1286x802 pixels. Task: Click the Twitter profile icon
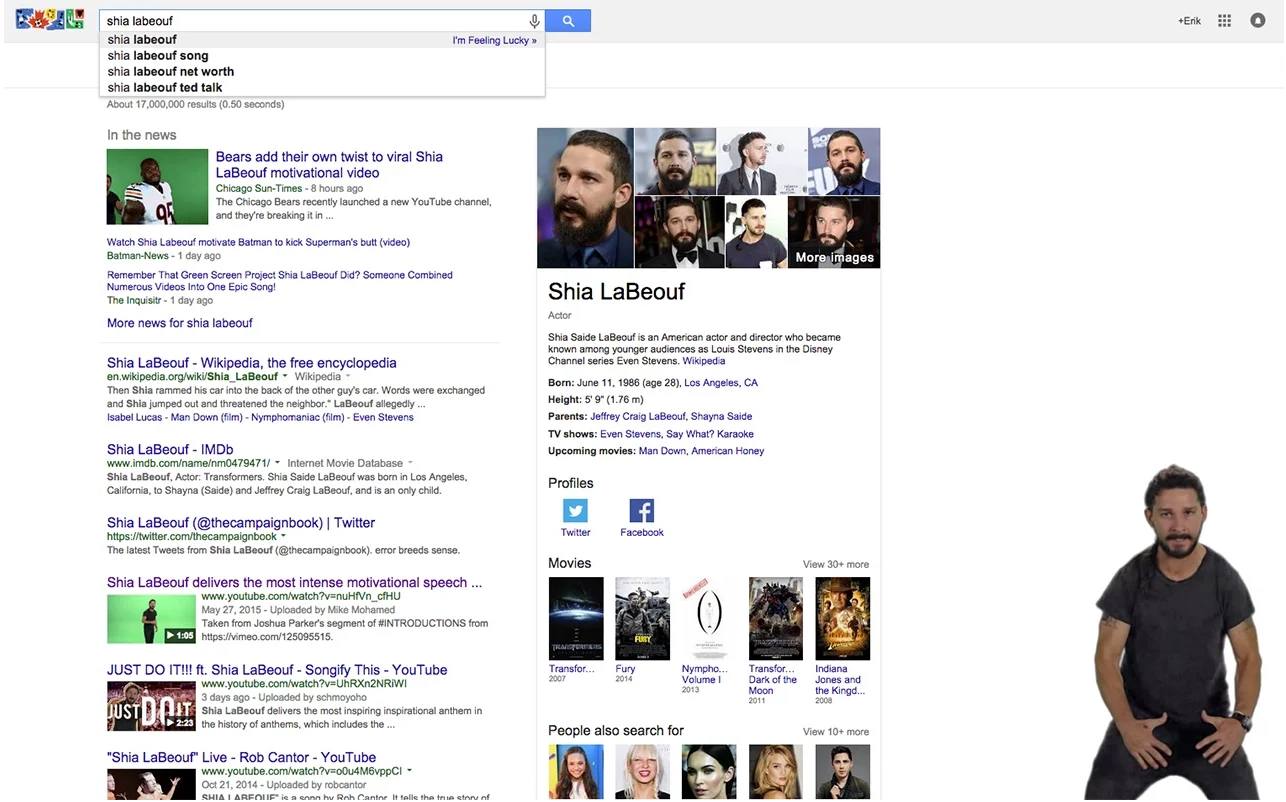(575, 511)
